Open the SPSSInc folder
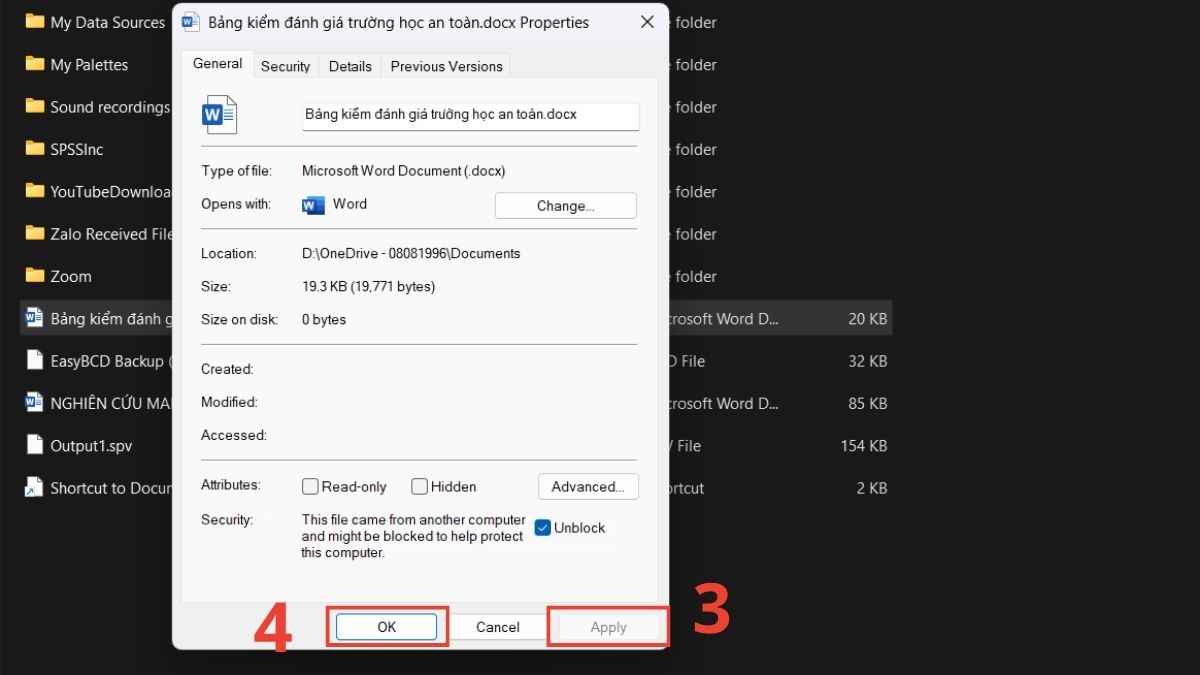Viewport: 1200px width, 675px height. point(80,148)
